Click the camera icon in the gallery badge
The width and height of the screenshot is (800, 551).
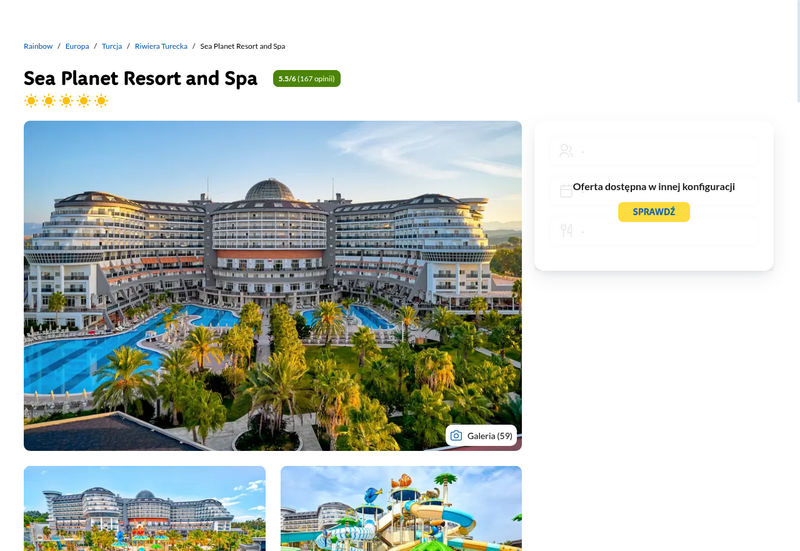(x=456, y=435)
